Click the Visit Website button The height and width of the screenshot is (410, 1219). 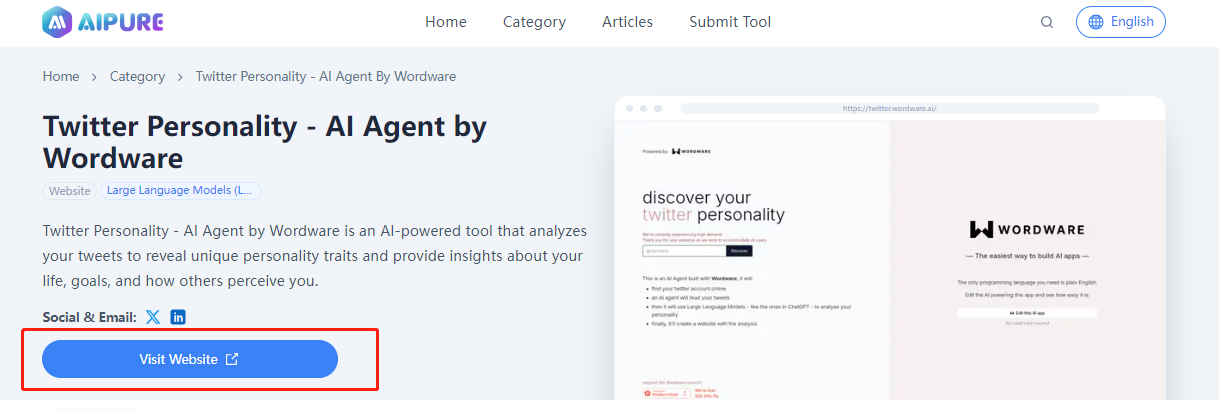coord(190,359)
